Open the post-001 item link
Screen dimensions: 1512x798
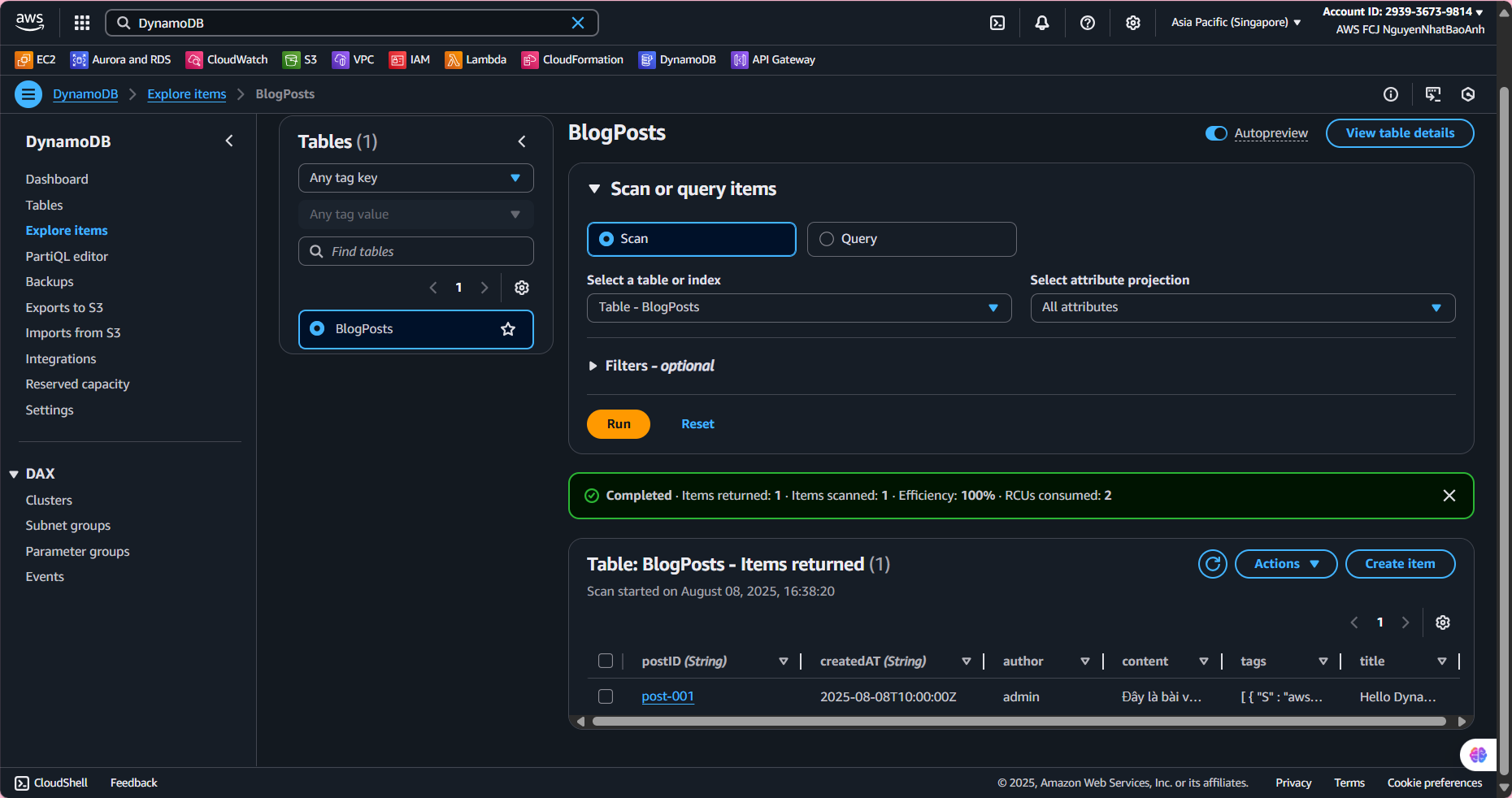click(x=667, y=696)
